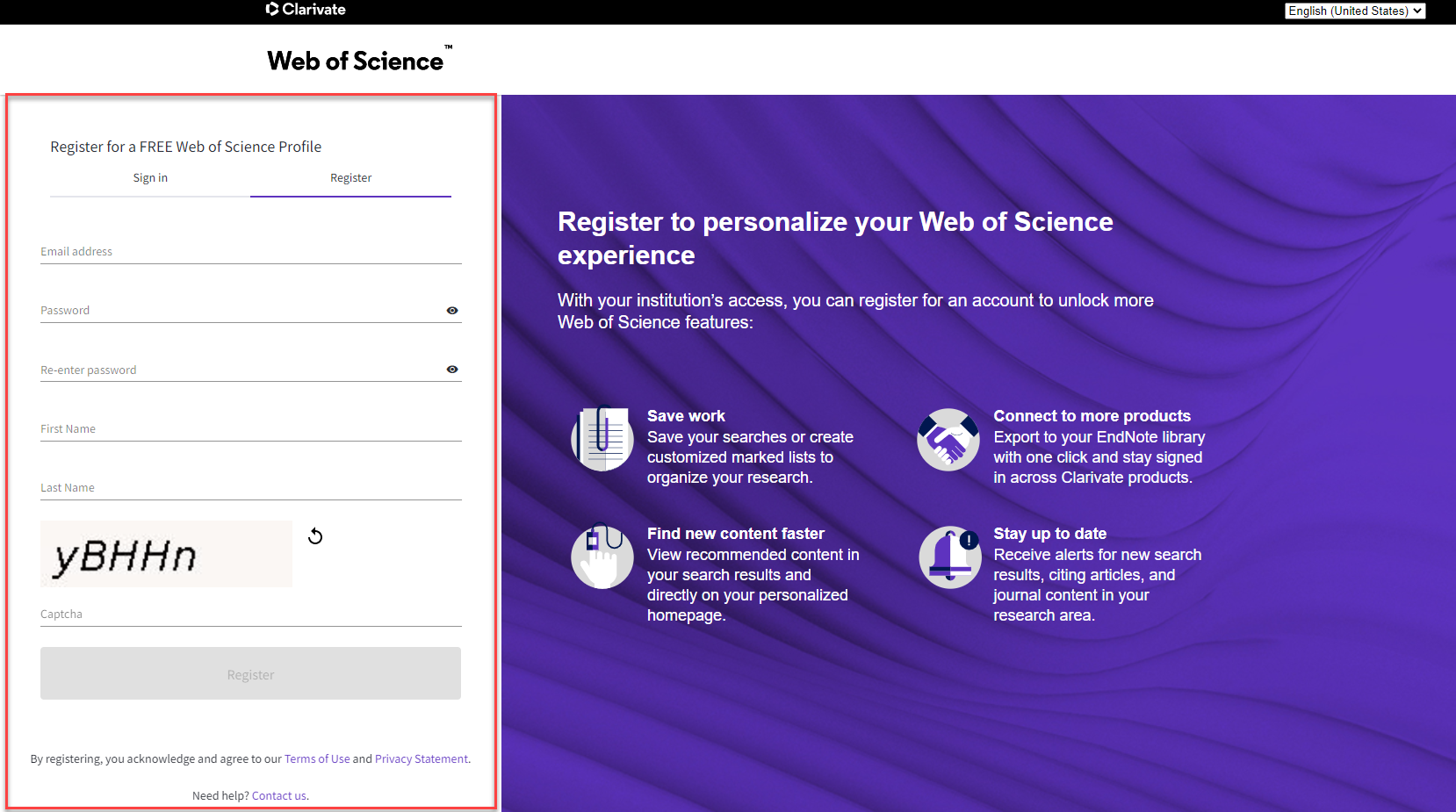Image resolution: width=1456 pixels, height=812 pixels.
Task: Click the Web of Science logo
Action: (x=357, y=58)
